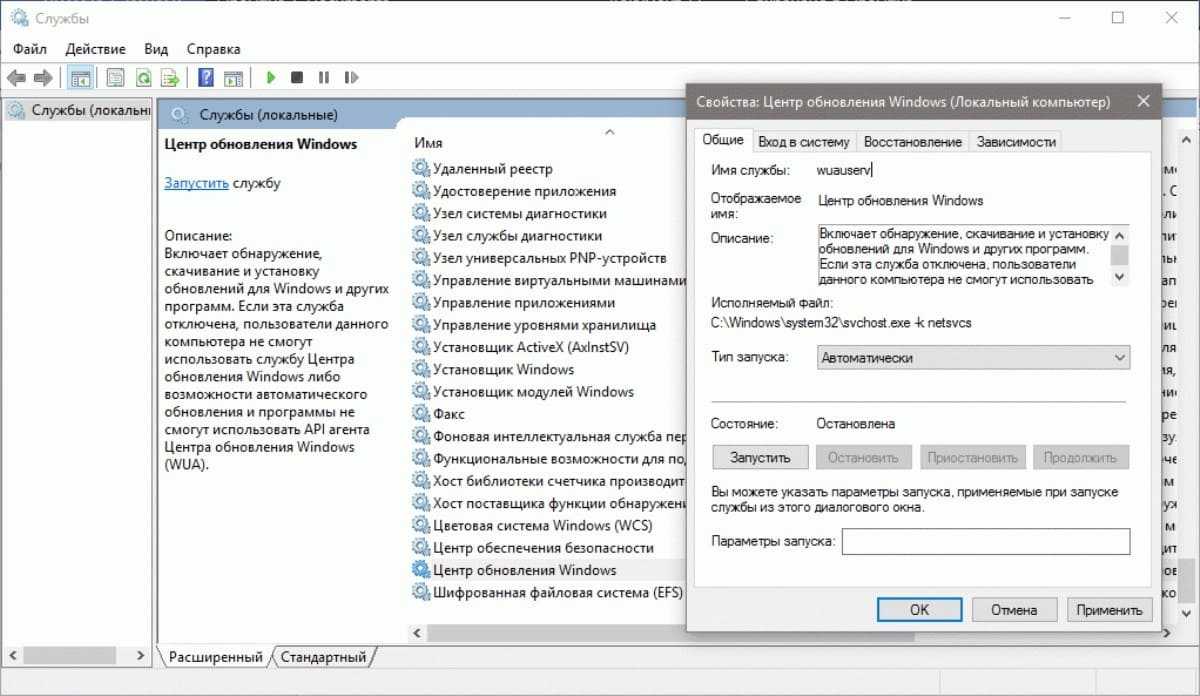Open the Действие menu
1200x696 pixels.
coord(95,48)
